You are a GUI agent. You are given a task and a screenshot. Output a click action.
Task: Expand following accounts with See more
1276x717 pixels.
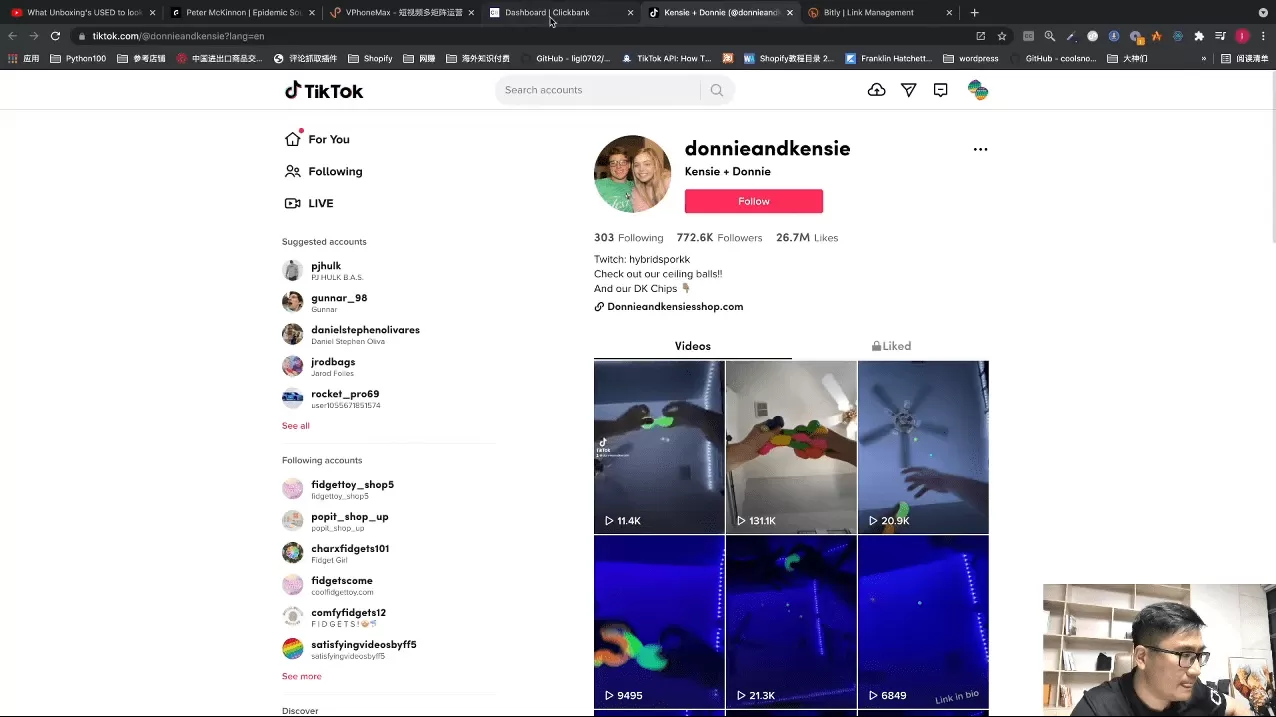[301, 676]
